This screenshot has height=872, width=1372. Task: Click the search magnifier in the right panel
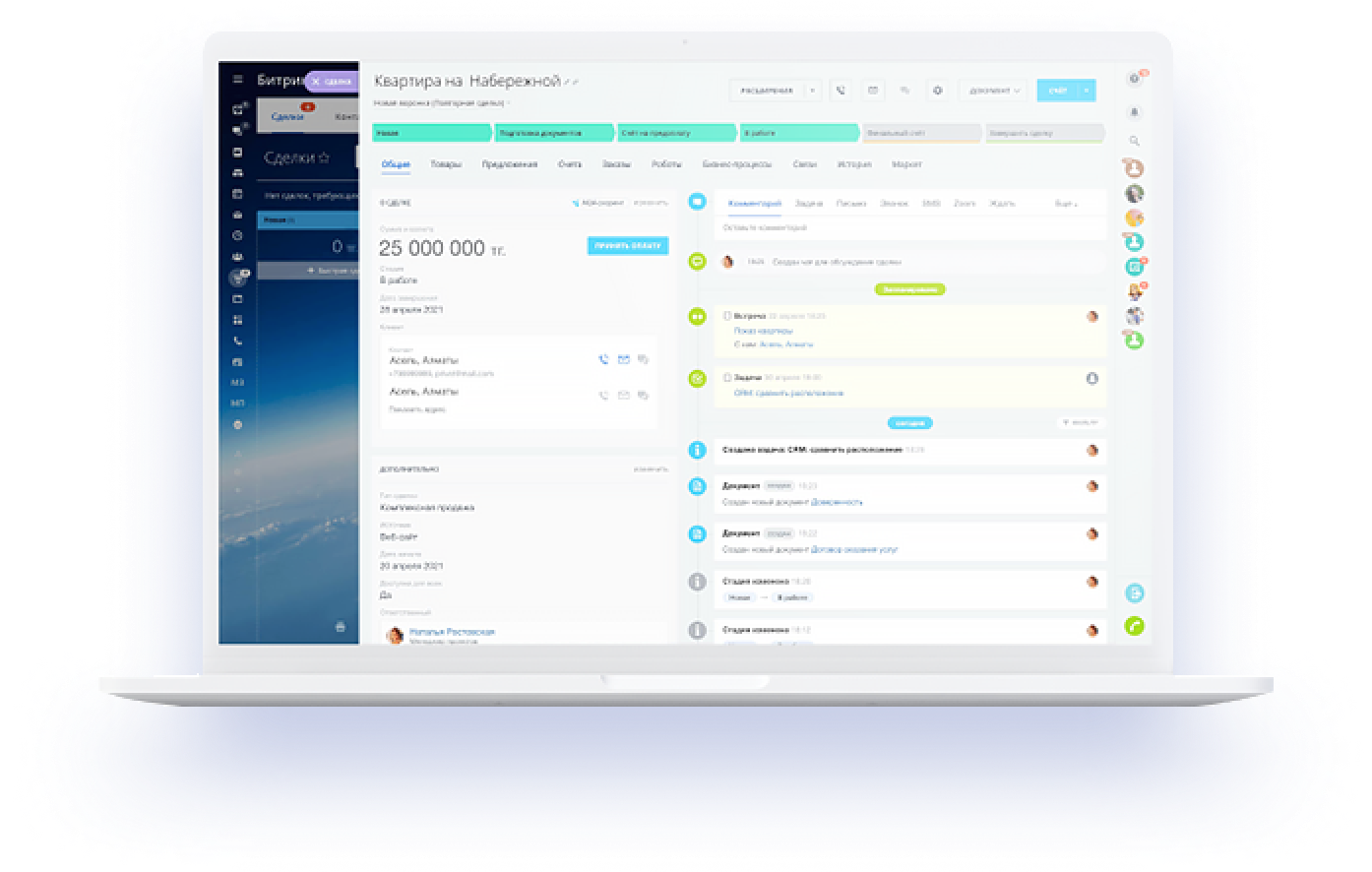click(x=1134, y=141)
